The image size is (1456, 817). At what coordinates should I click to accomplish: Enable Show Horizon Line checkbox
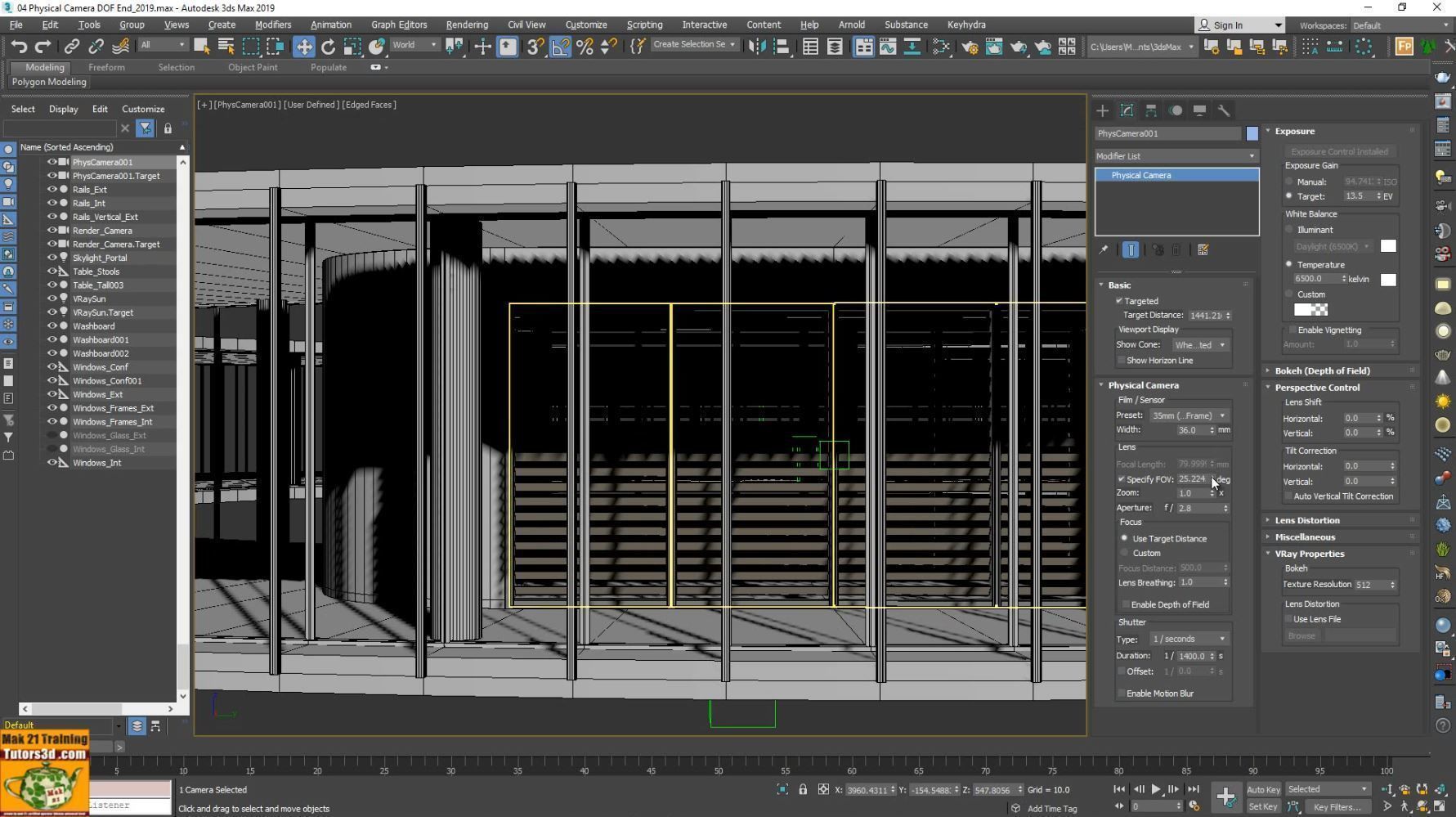1122,361
